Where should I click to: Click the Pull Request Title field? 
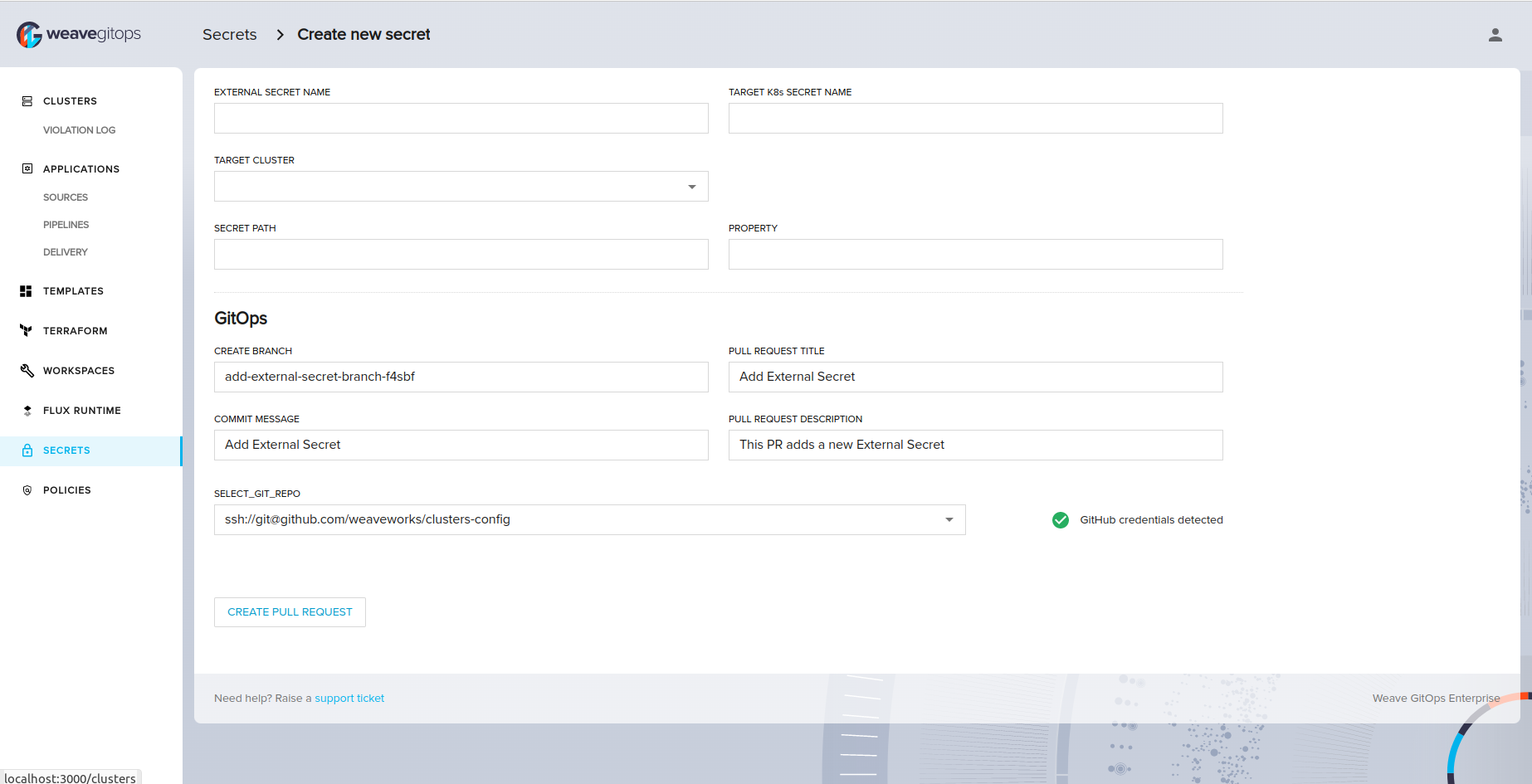(976, 377)
